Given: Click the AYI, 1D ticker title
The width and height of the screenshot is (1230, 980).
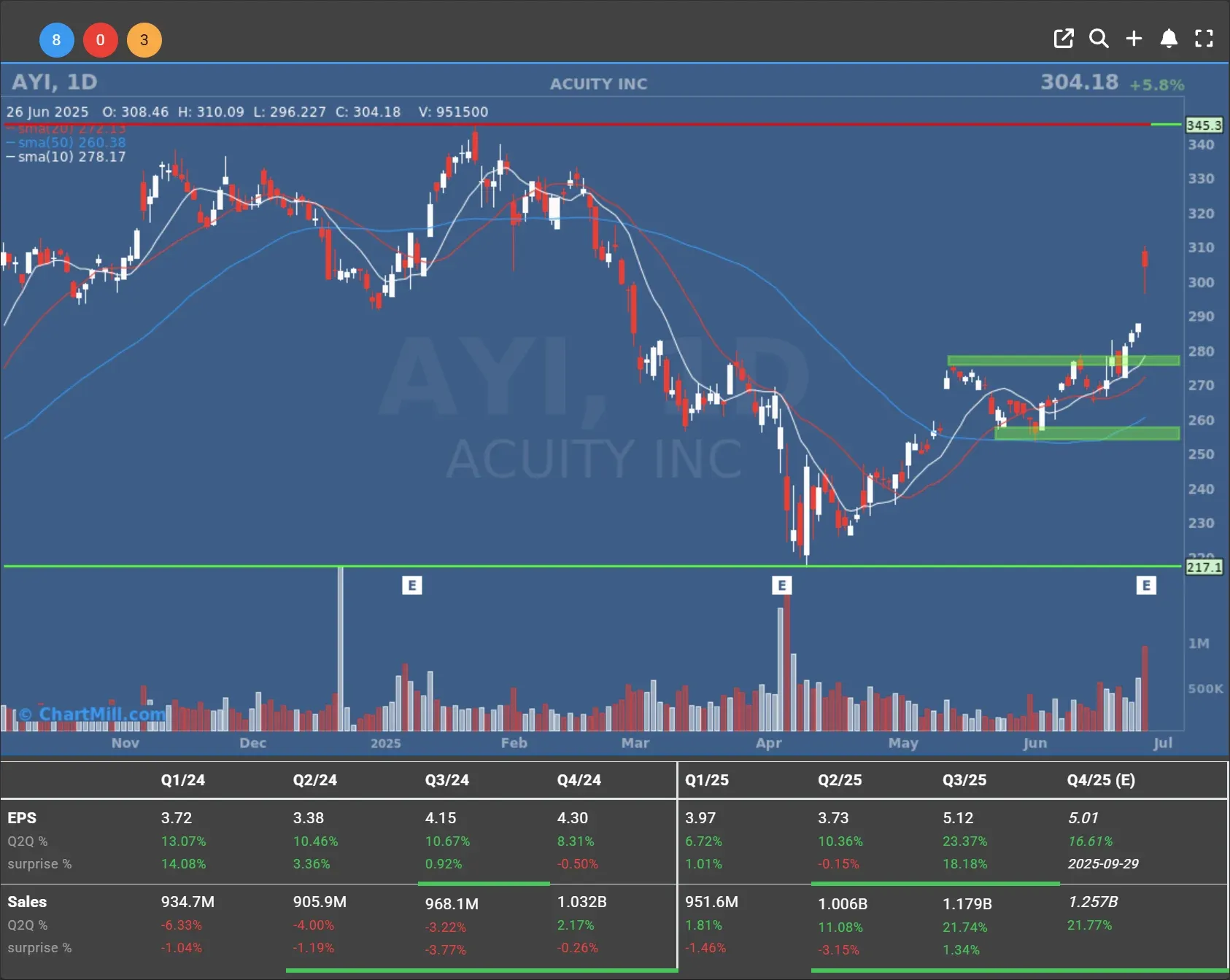Looking at the screenshot, I should pyautogui.click(x=55, y=82).
